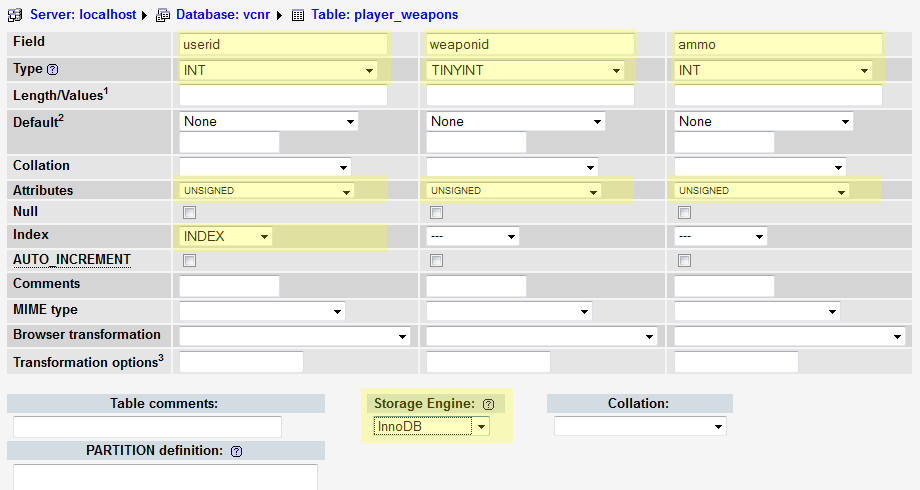Open the help icon next to Type

coord(53,69)
